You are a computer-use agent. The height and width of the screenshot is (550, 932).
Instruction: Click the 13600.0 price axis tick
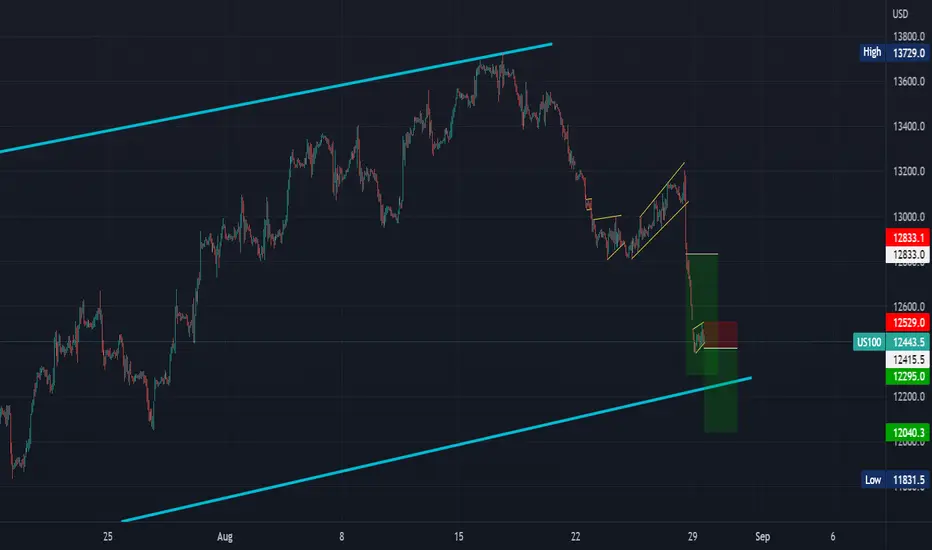[909, 81]
